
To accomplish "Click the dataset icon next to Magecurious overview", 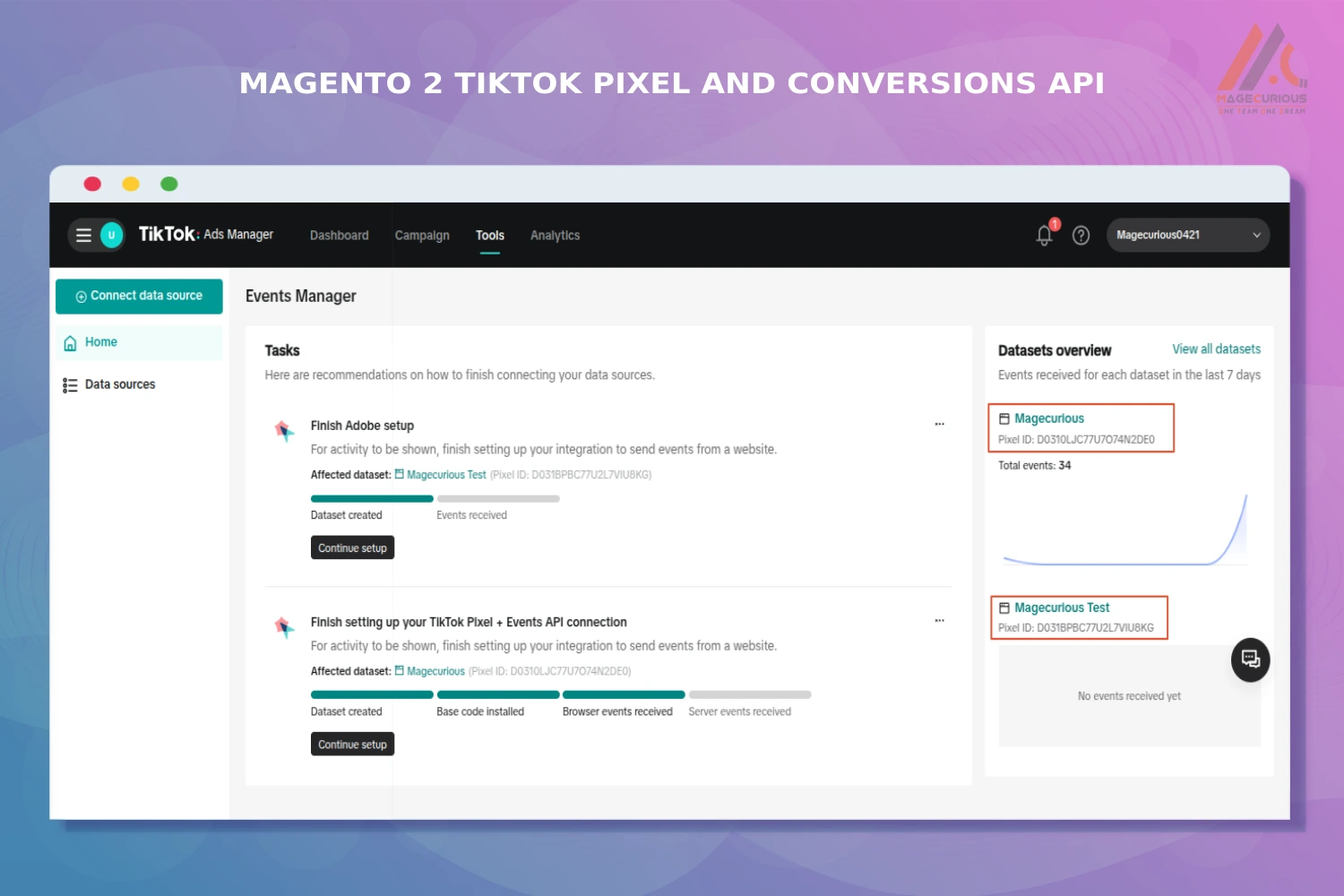I will tap(1004, 418).
